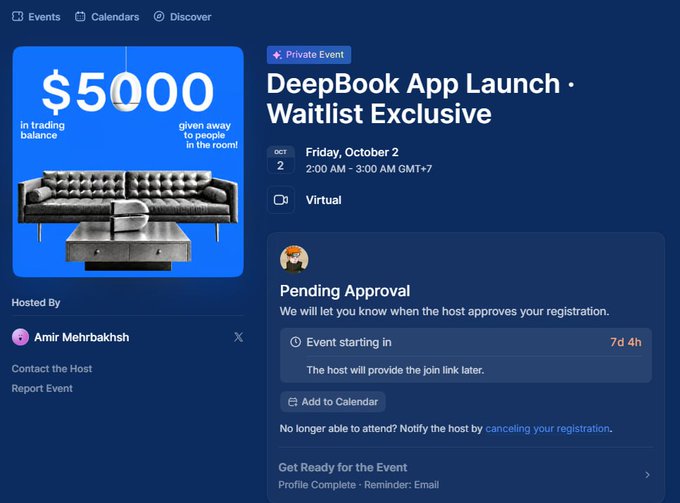Open the host's X (Twitter) profile icon
The width and height of the screenshot is (680, 503).
[x=239, y=337]
